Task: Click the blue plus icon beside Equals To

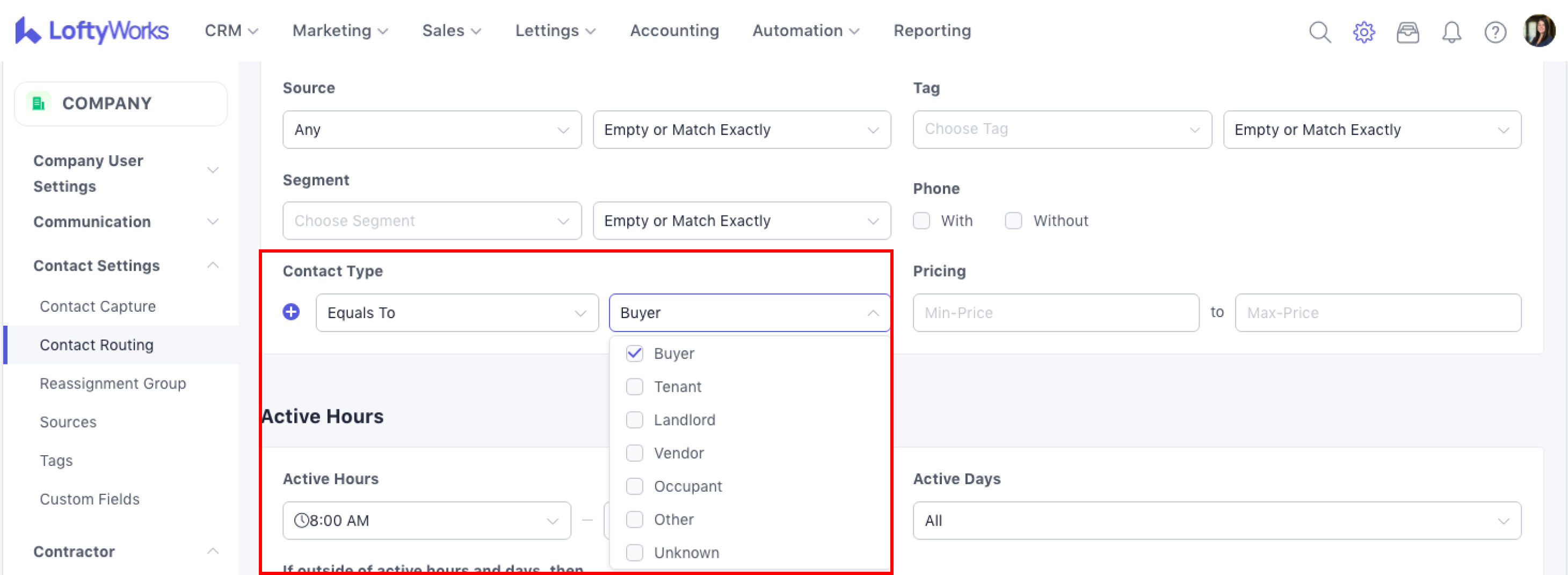Action: tap(291, 312)
